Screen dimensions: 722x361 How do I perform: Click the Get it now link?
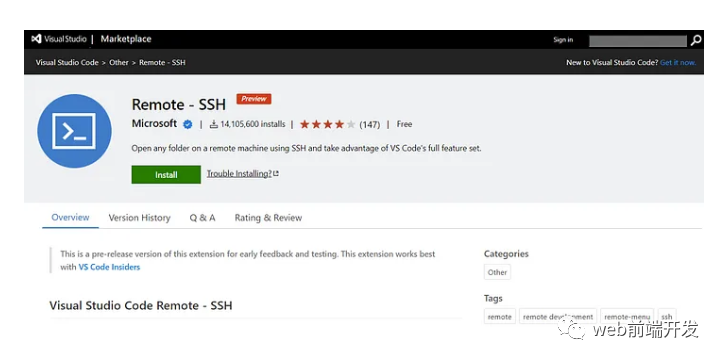pyautogui.click(x=678, y=63)
